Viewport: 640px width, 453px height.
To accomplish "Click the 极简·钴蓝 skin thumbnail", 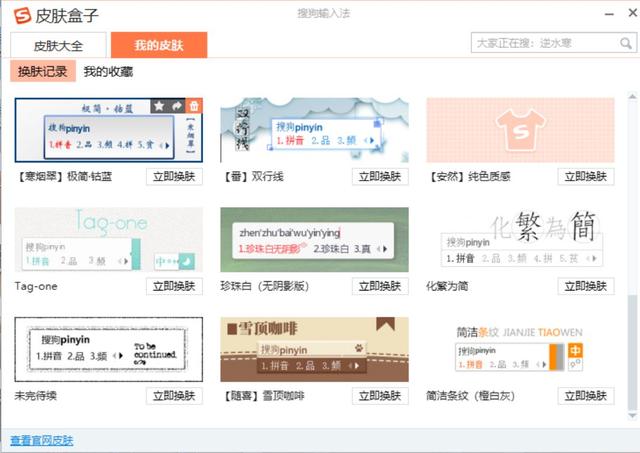I will pyautogui.click(x=109, y=130).
